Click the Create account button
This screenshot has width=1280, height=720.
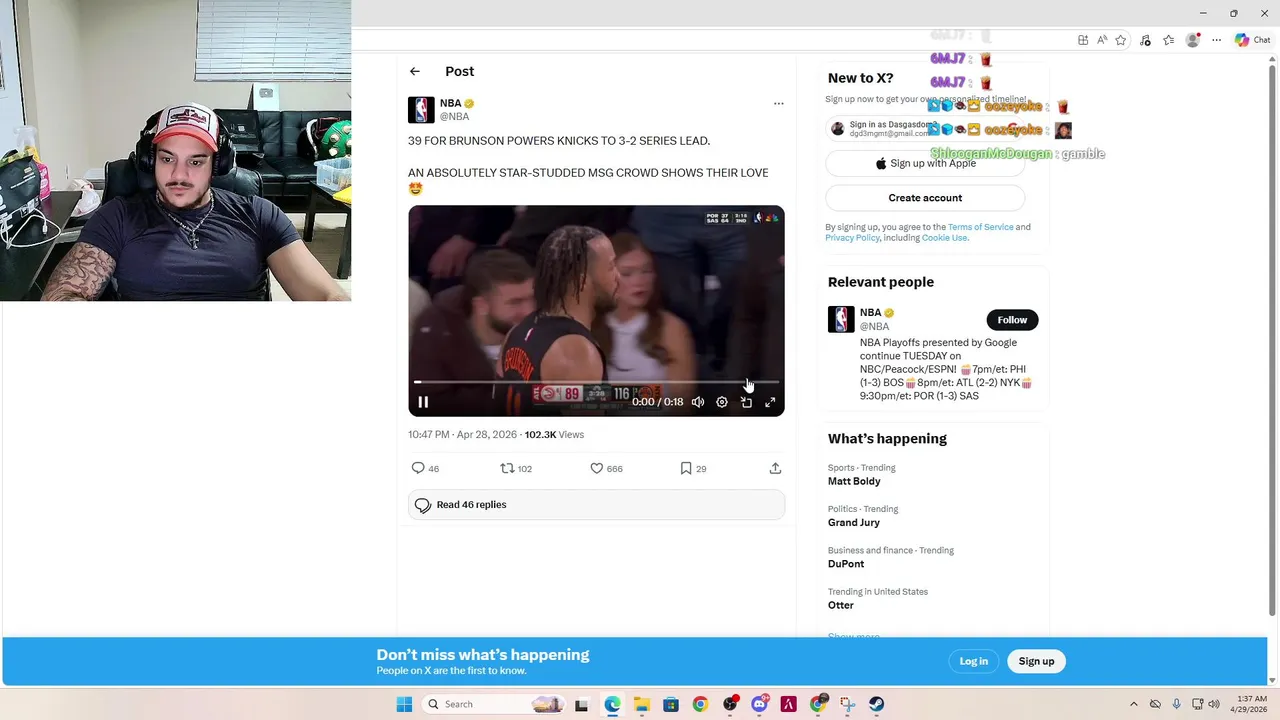tap(925, 198)
